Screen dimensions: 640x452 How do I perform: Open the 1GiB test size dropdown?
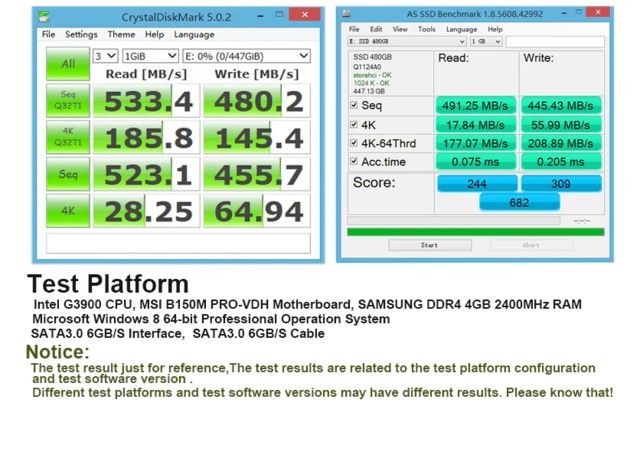pos(150,56)
